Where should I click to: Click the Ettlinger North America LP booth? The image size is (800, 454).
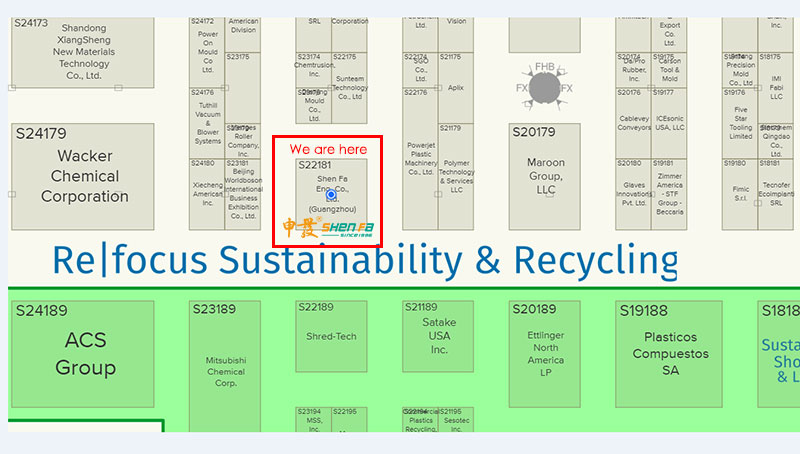coord(545,353)
